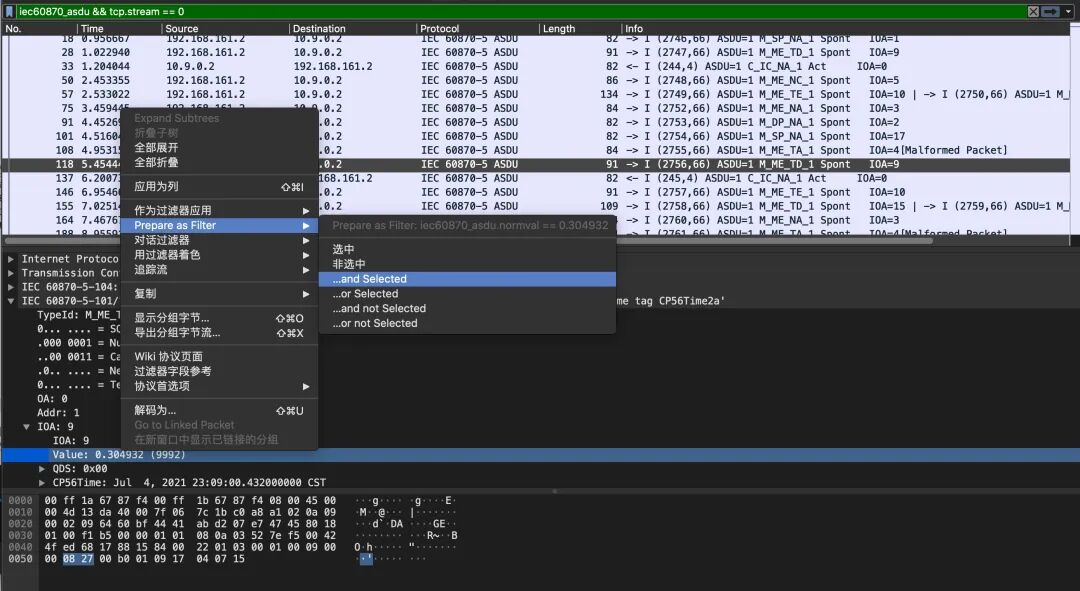Screen dimensions: 1080x591
Task: Choose '...and not Selected' submenu entry
Action: pyautogui.click(x=467, y=309)
